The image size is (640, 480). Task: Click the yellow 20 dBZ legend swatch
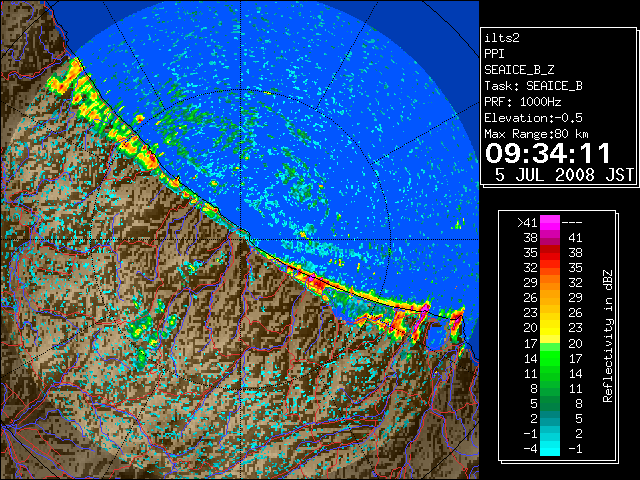pyautogui.click(x=550, y=328)
